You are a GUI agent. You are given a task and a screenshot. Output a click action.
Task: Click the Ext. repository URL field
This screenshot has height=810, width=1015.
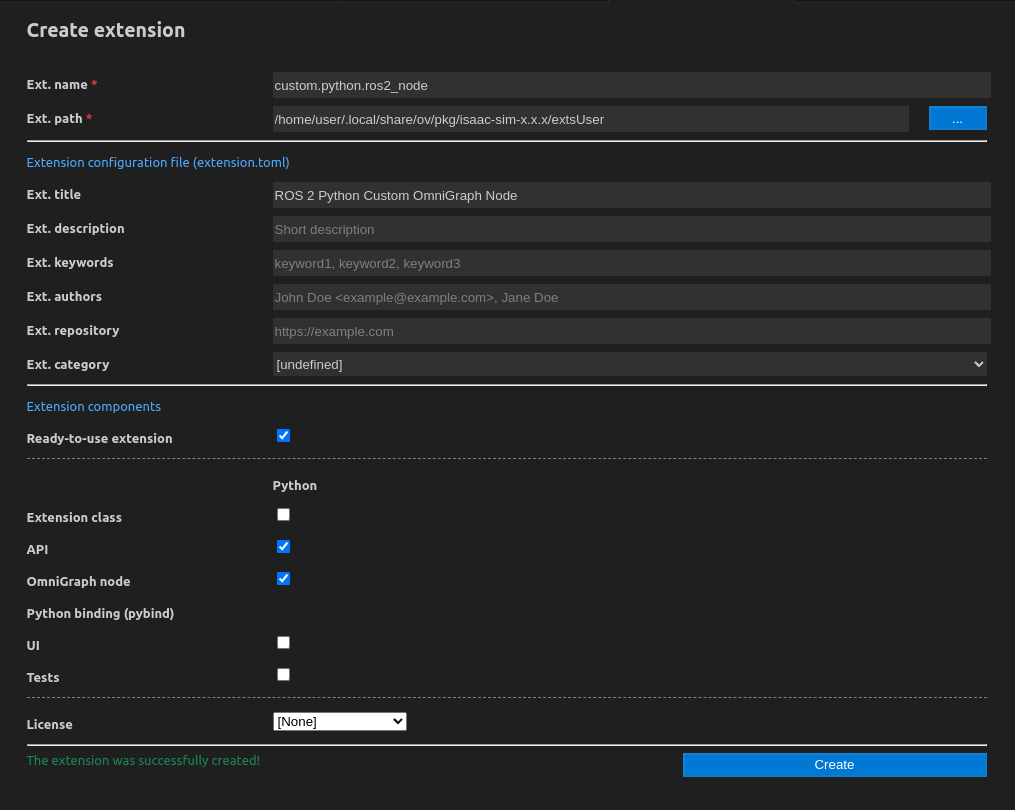631,331
